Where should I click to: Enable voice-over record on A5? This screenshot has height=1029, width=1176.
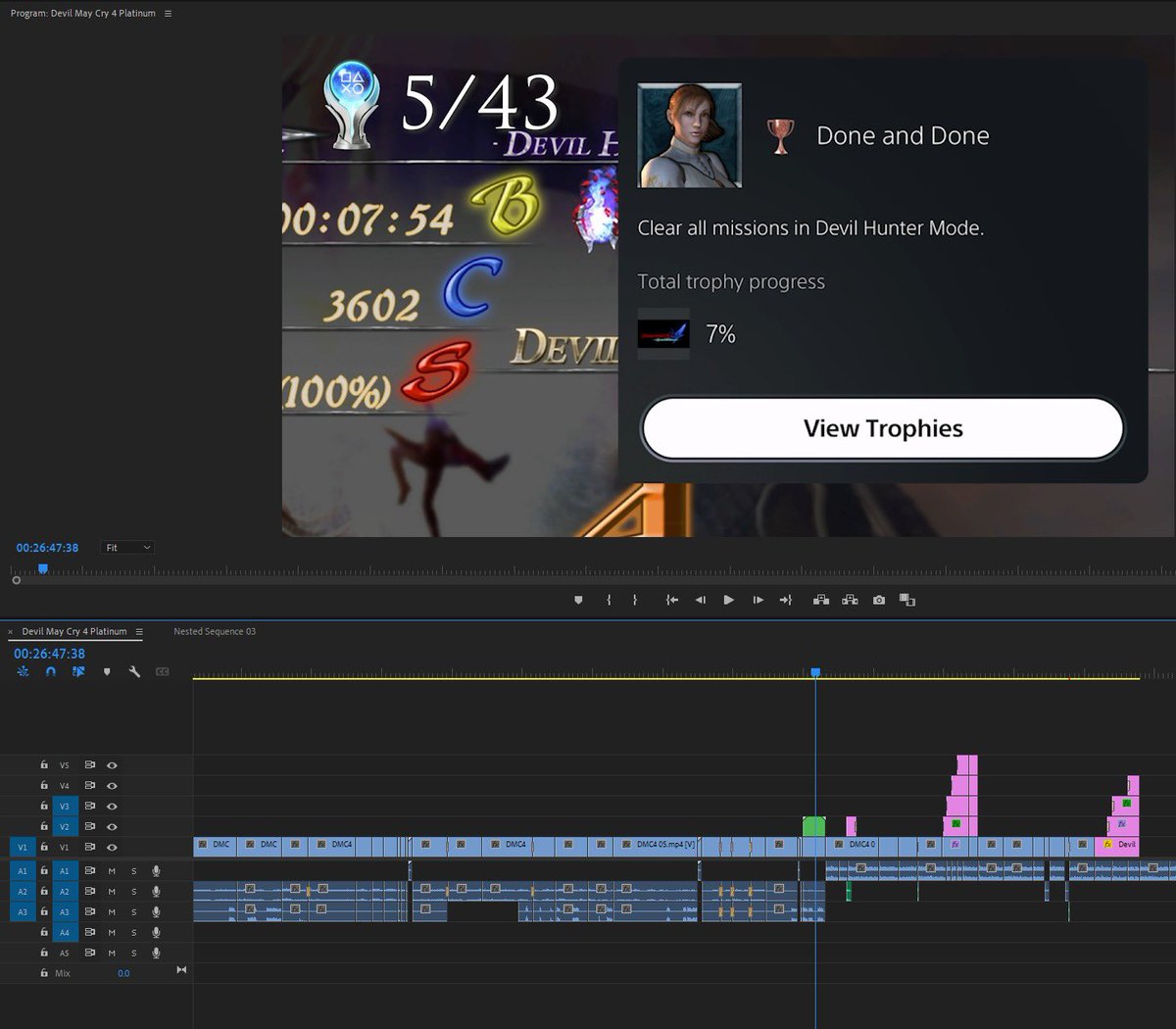(x=156, y=953)
